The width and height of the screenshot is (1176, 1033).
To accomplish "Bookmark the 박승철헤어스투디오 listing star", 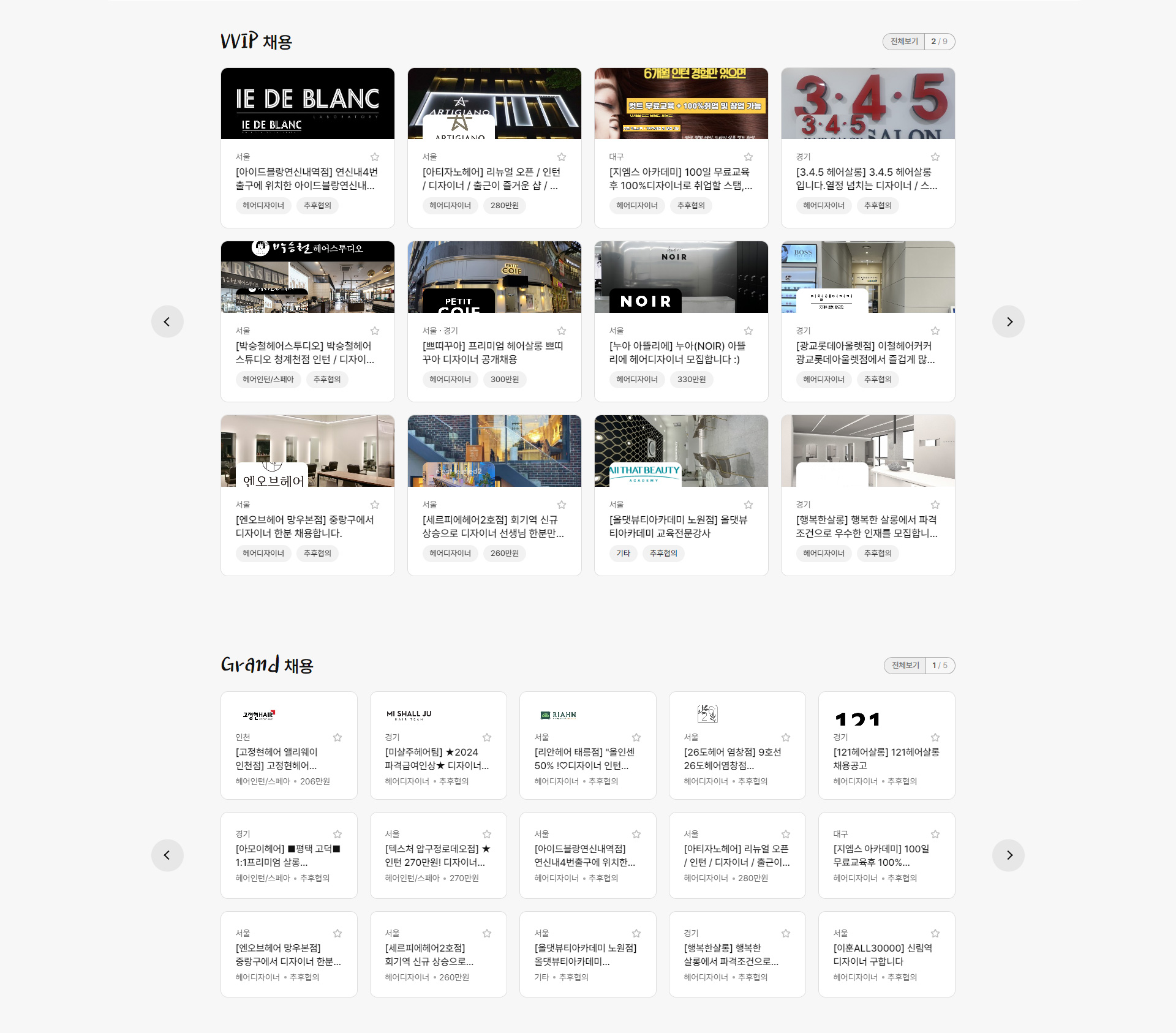I will pyautogui.click(x=375, y=331).
